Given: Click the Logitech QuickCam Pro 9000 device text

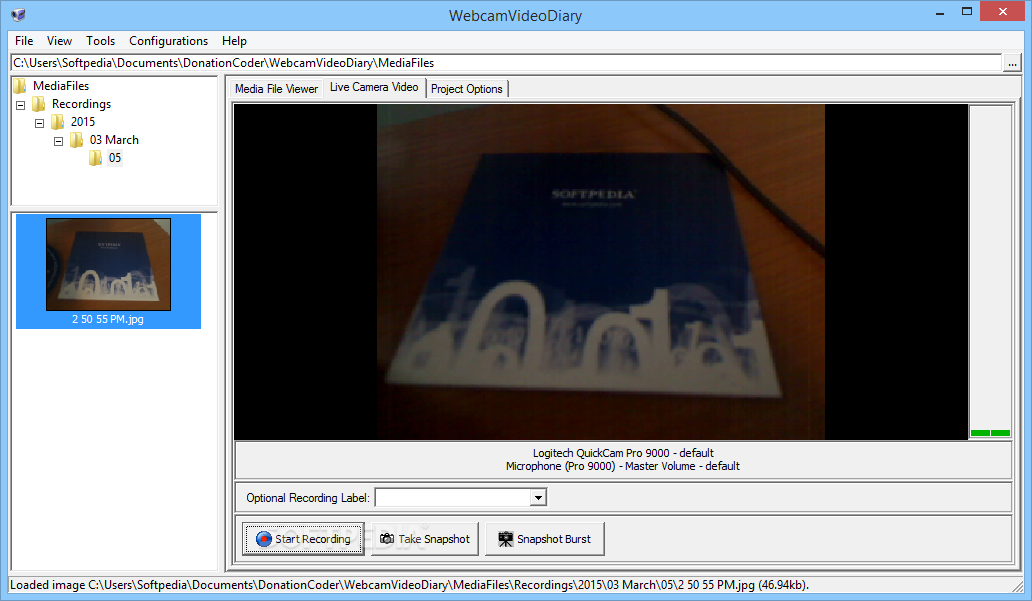Looking at the screenshot, I should (x=623, y=453).
